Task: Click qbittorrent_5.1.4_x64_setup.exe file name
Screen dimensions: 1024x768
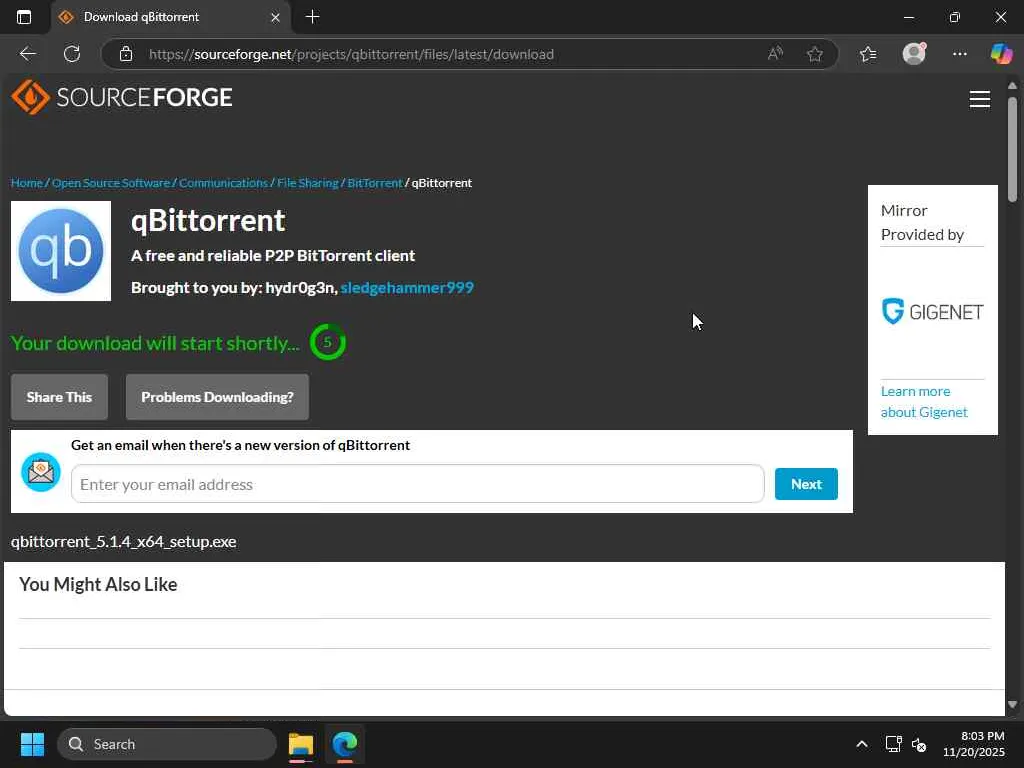Action: pos(123,541)
